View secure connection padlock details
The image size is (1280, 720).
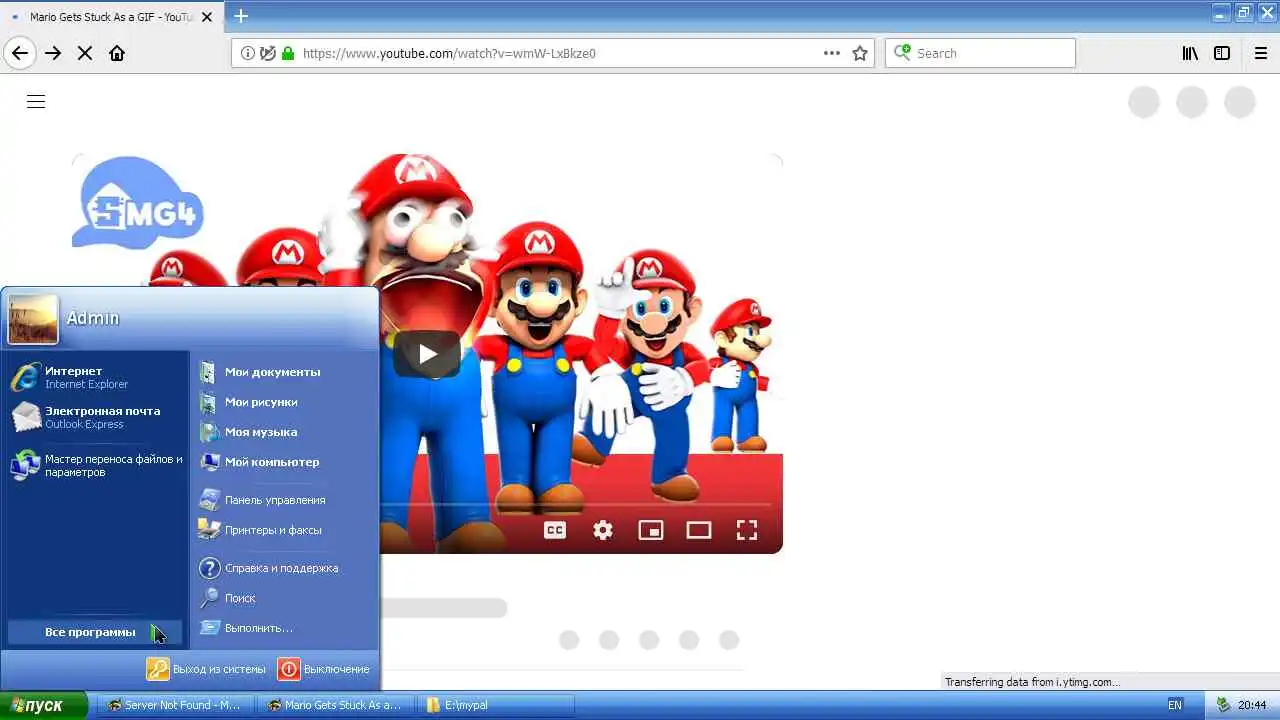point(288,53)
